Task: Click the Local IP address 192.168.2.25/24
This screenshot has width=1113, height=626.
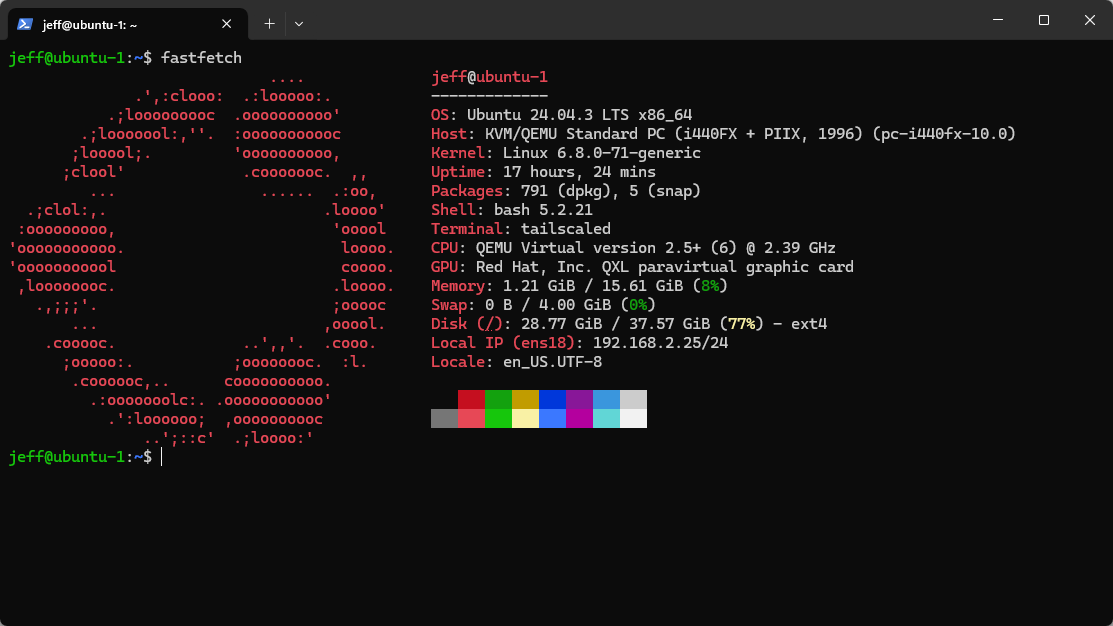Action: tap(660, 343)
